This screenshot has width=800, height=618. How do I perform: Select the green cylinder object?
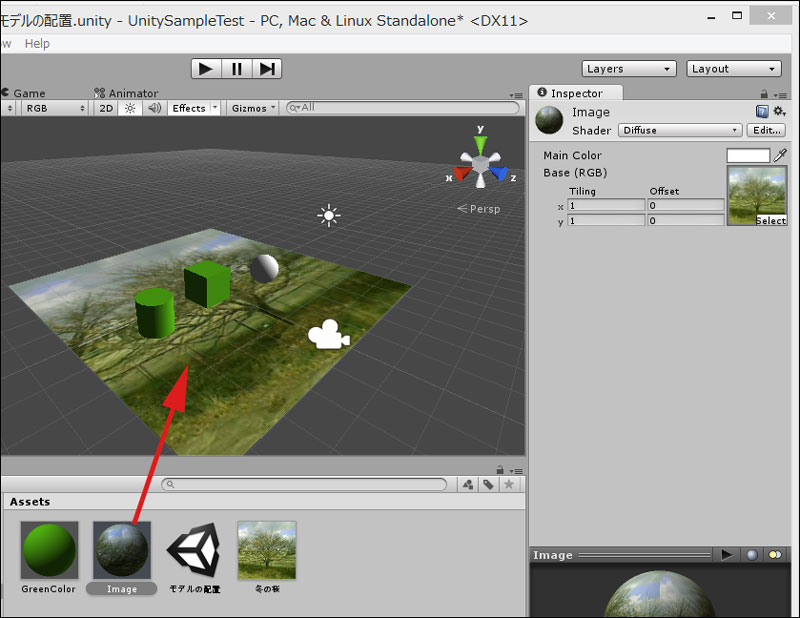coord(155,313)
